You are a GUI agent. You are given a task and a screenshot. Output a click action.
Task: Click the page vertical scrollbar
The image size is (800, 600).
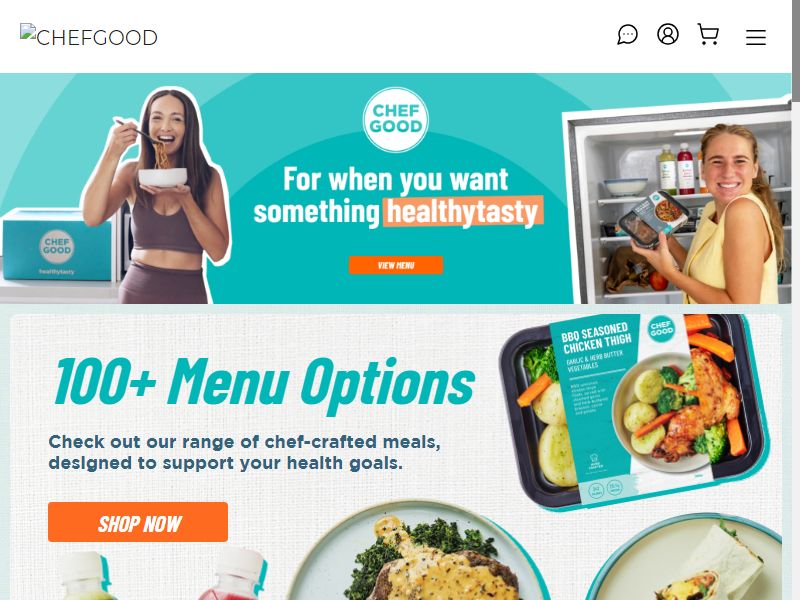click(795, 300)
